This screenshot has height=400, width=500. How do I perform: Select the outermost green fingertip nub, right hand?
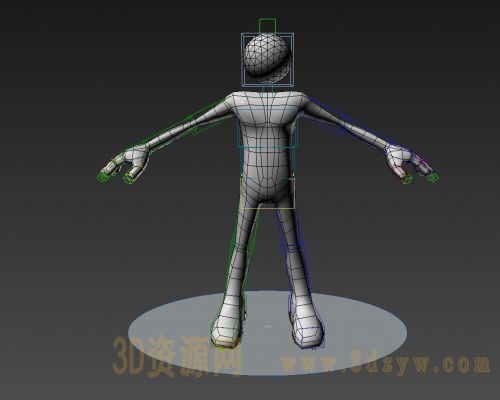tap(432, 178)
